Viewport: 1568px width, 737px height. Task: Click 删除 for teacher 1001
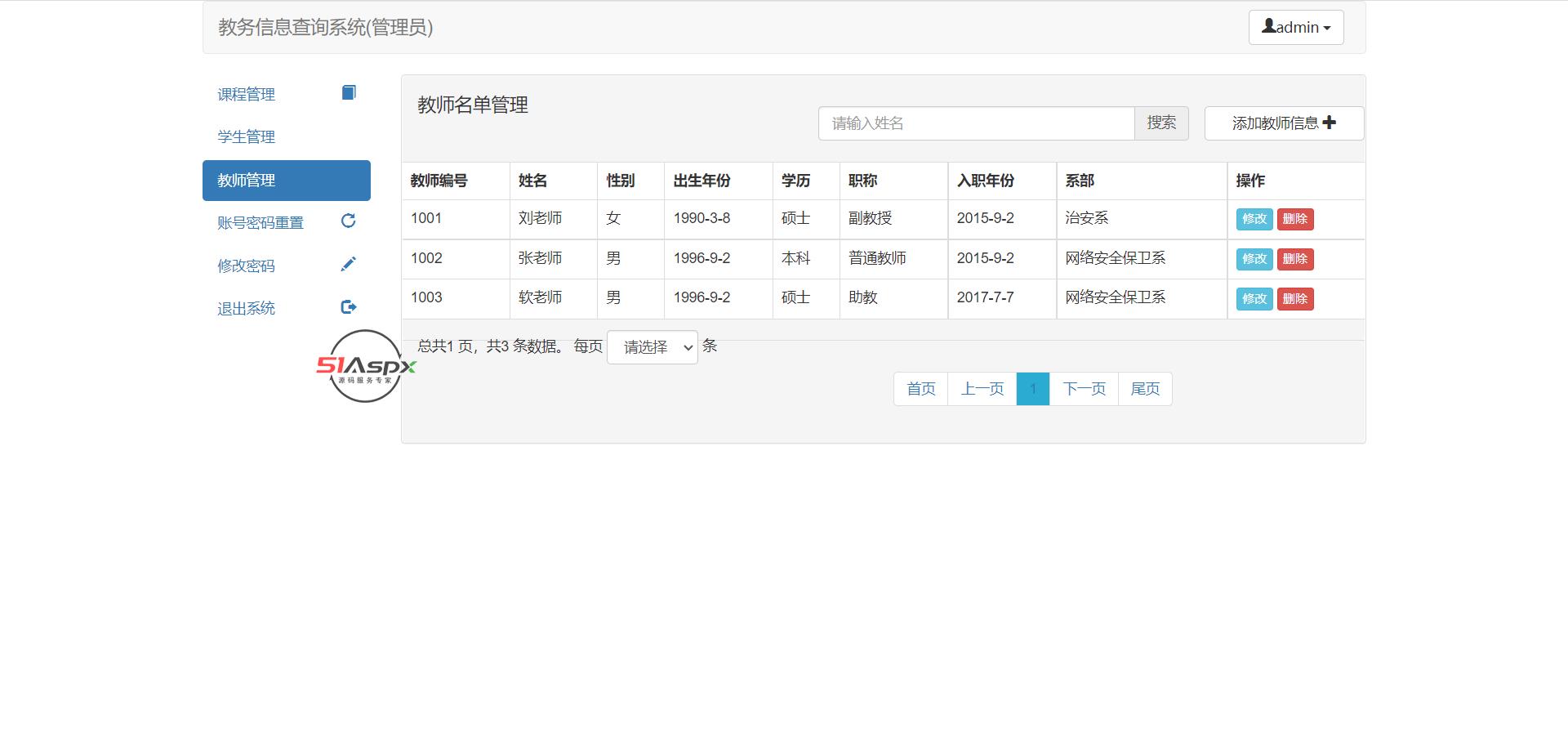pos(1295,219)
